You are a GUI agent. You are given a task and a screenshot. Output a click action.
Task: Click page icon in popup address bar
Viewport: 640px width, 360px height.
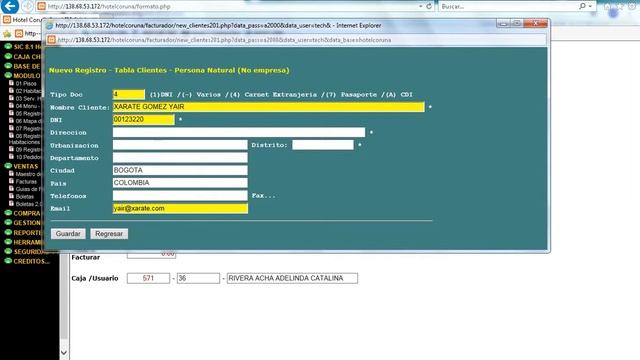coord(51,40)
